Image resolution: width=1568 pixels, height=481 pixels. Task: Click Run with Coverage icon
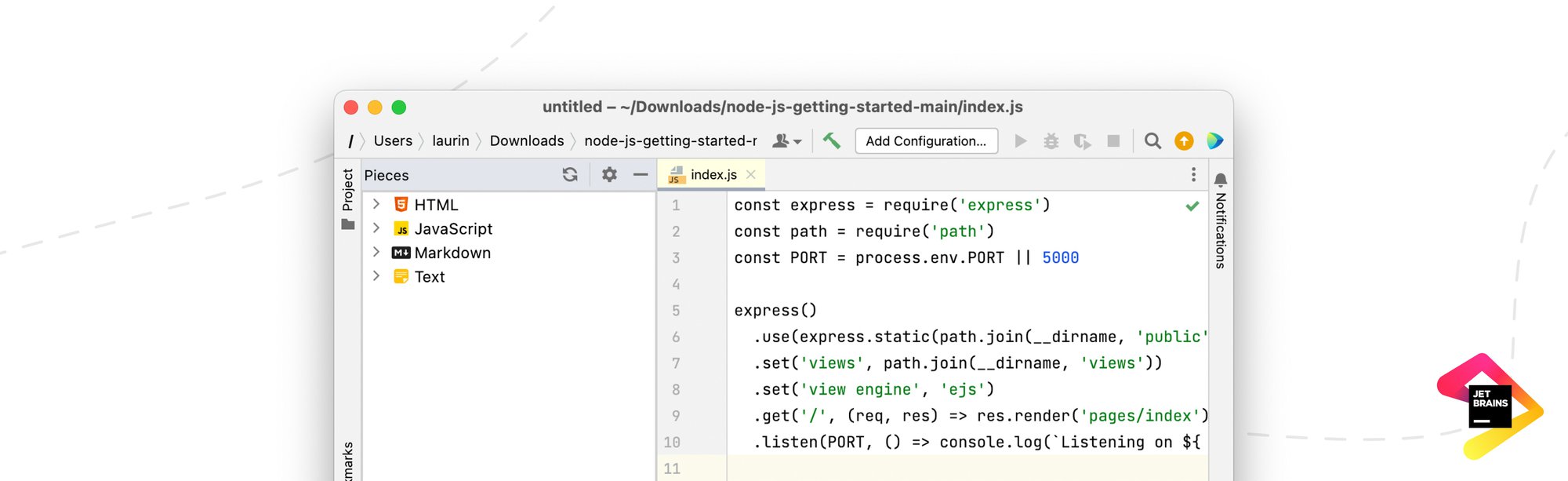(1082, 141)
